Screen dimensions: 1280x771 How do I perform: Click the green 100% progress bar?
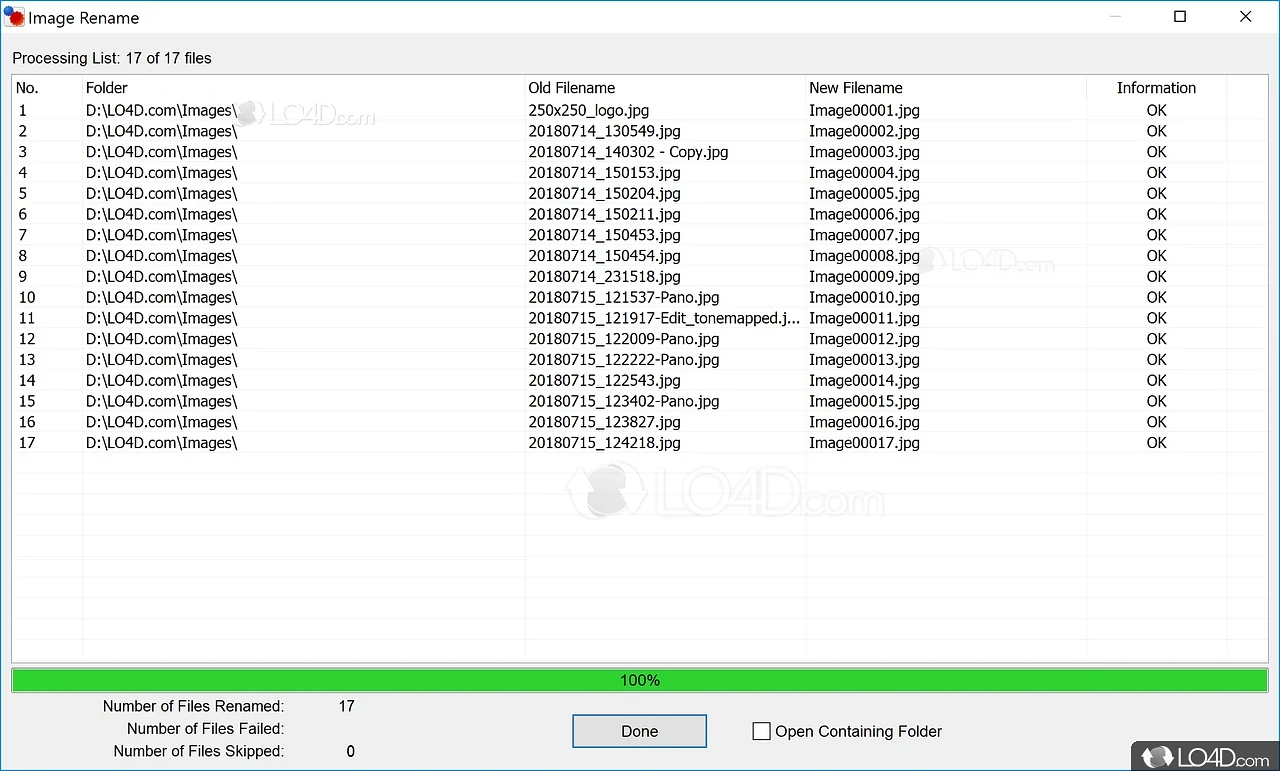[640, 680]
